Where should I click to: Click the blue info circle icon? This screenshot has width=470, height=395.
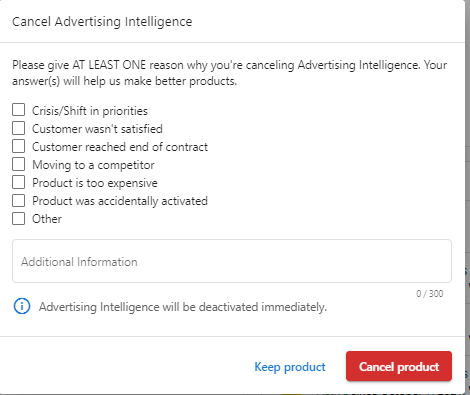pyautogui.click(x=22, y=306)
